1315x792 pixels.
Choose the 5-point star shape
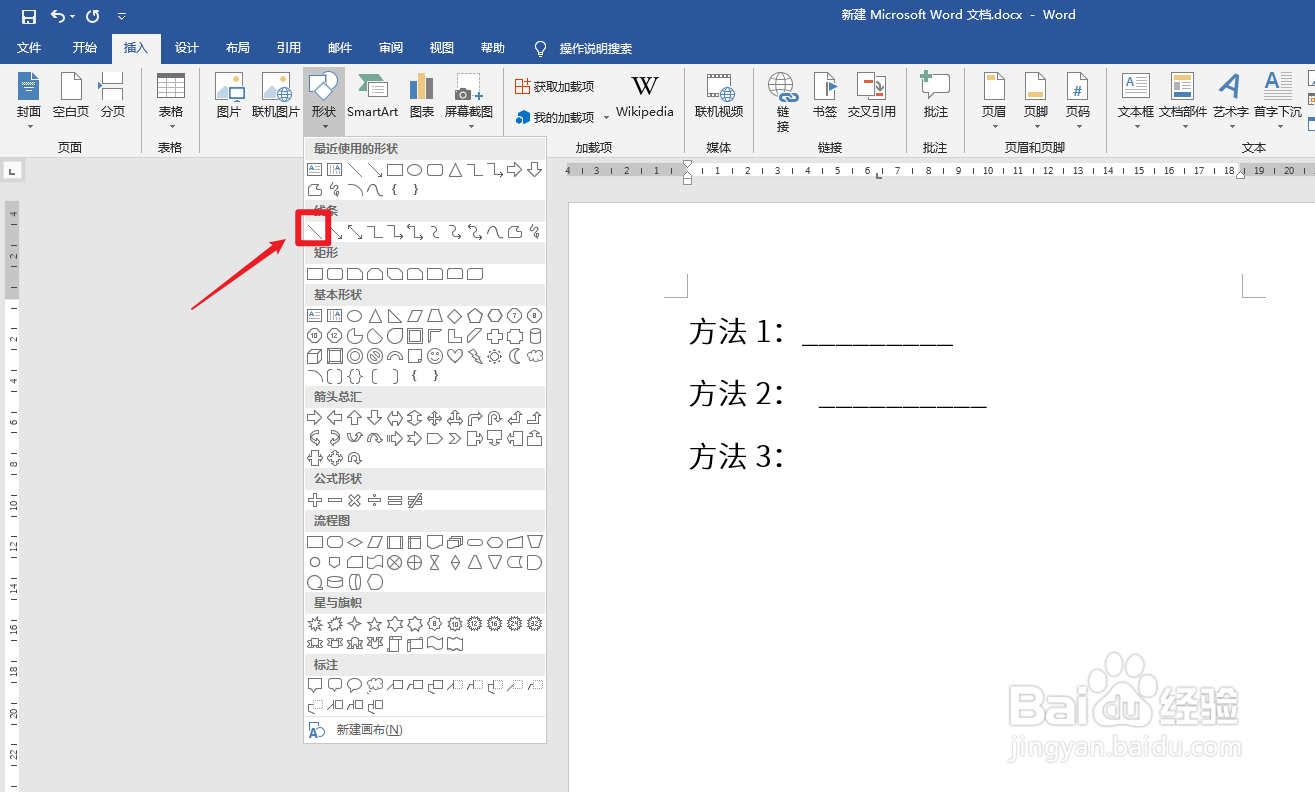pos(375,624)
